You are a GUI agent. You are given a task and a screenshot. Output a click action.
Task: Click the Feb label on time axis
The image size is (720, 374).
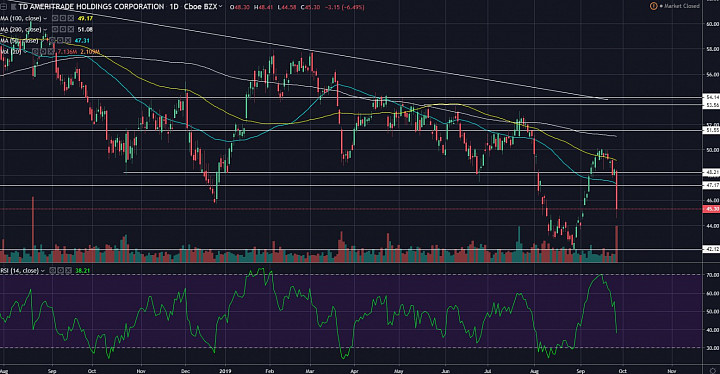click(x=270, y=370)
